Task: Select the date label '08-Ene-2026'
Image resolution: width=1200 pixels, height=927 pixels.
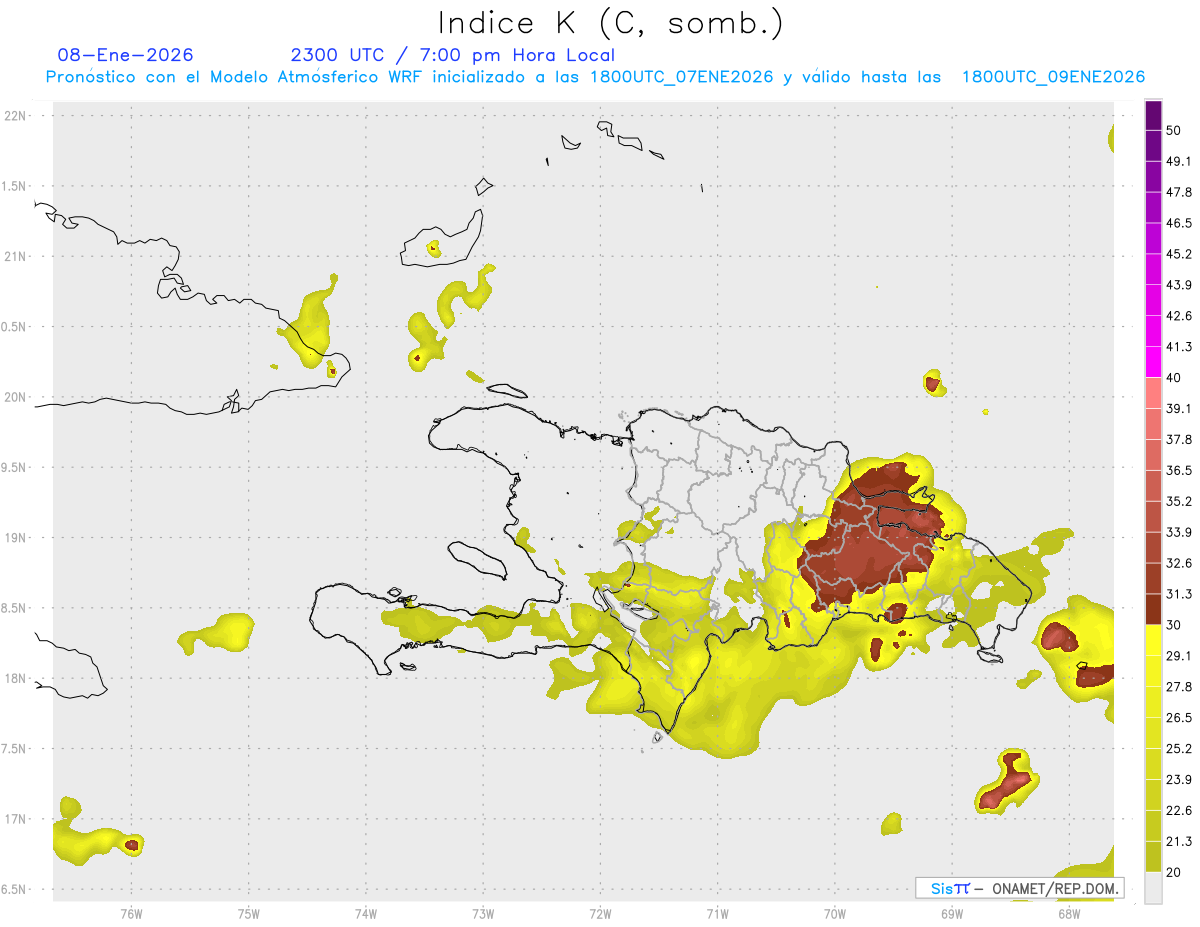Action: coord(126,55)
